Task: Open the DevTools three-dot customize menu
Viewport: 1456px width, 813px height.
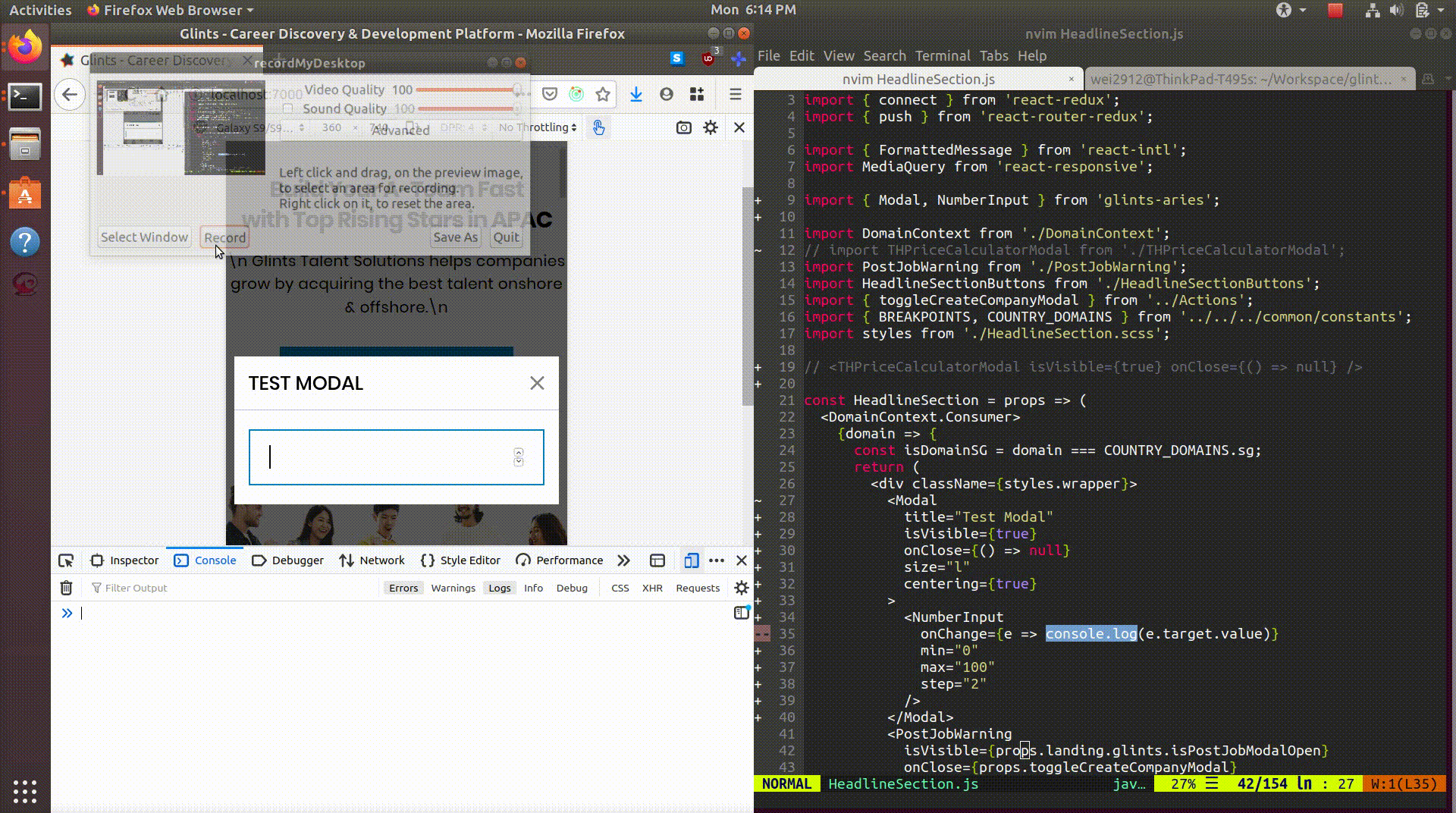Action: click(x=717, y=560)
